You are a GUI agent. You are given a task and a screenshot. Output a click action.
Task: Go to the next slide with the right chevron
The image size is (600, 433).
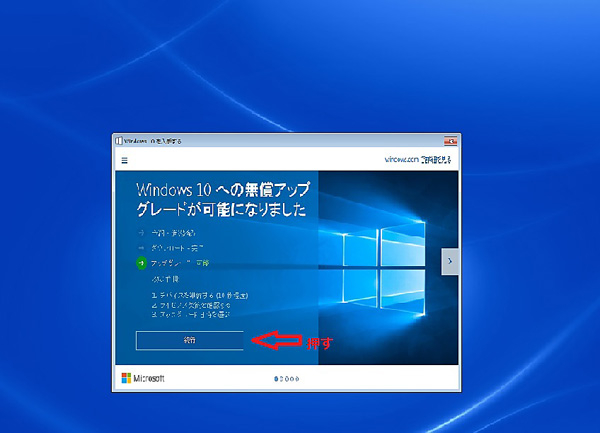point(450,261)
